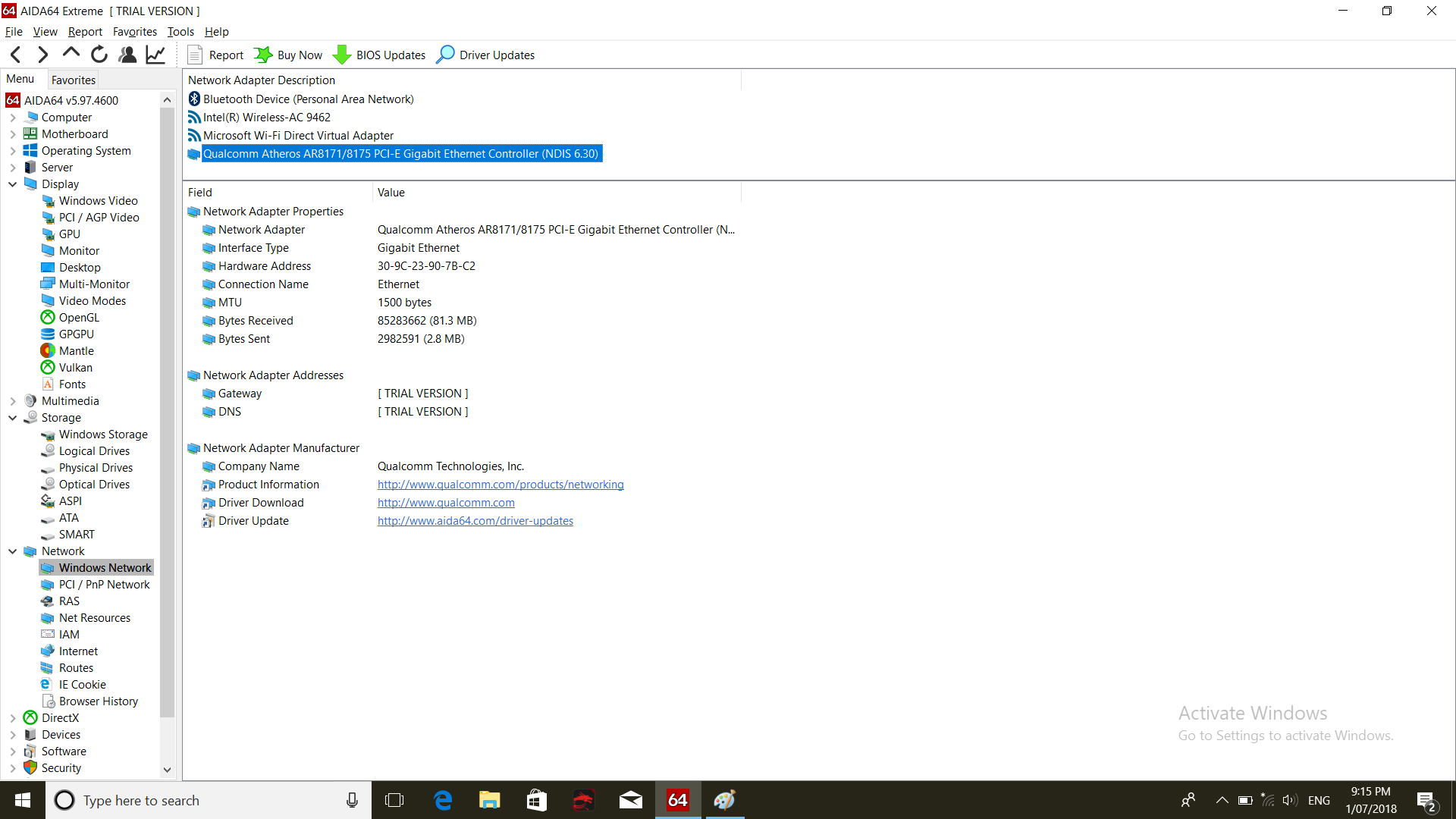Click the AIDA64 Report icon
1456x819 pixels.
[196, 54]
